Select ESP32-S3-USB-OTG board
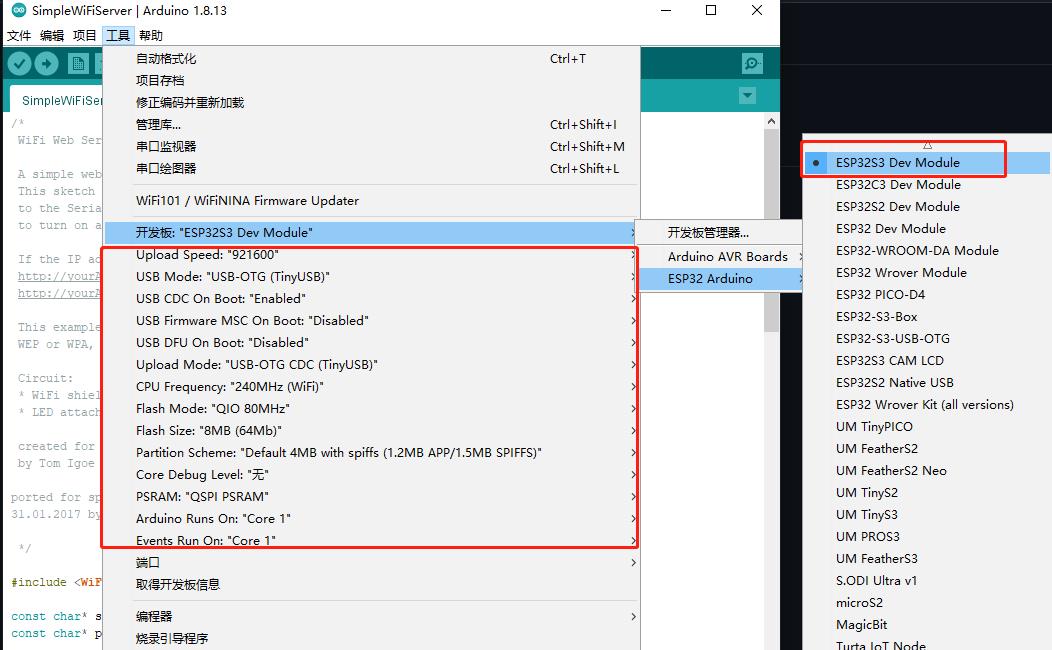This screenshot has width=1052, height=650. 926,339
